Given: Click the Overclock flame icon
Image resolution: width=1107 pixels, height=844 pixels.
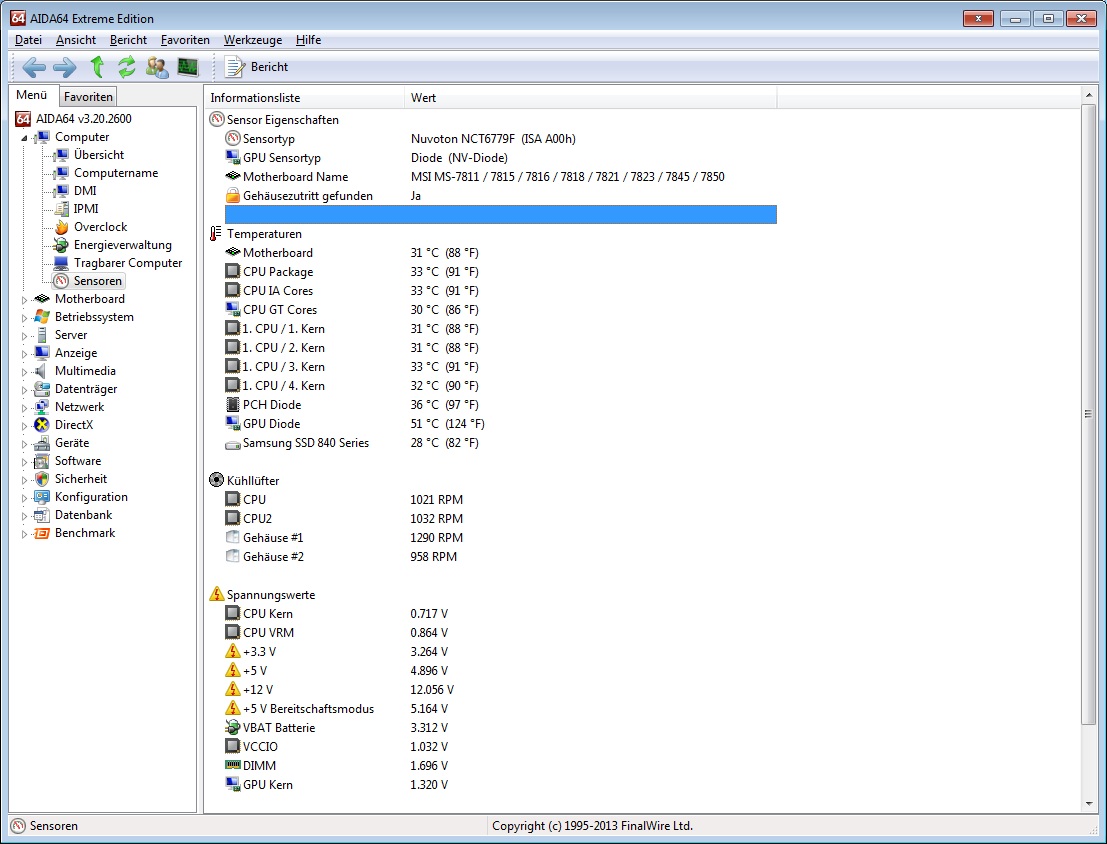Looking at the screenshot, I should pyautogui.click(x=61, y=227).
